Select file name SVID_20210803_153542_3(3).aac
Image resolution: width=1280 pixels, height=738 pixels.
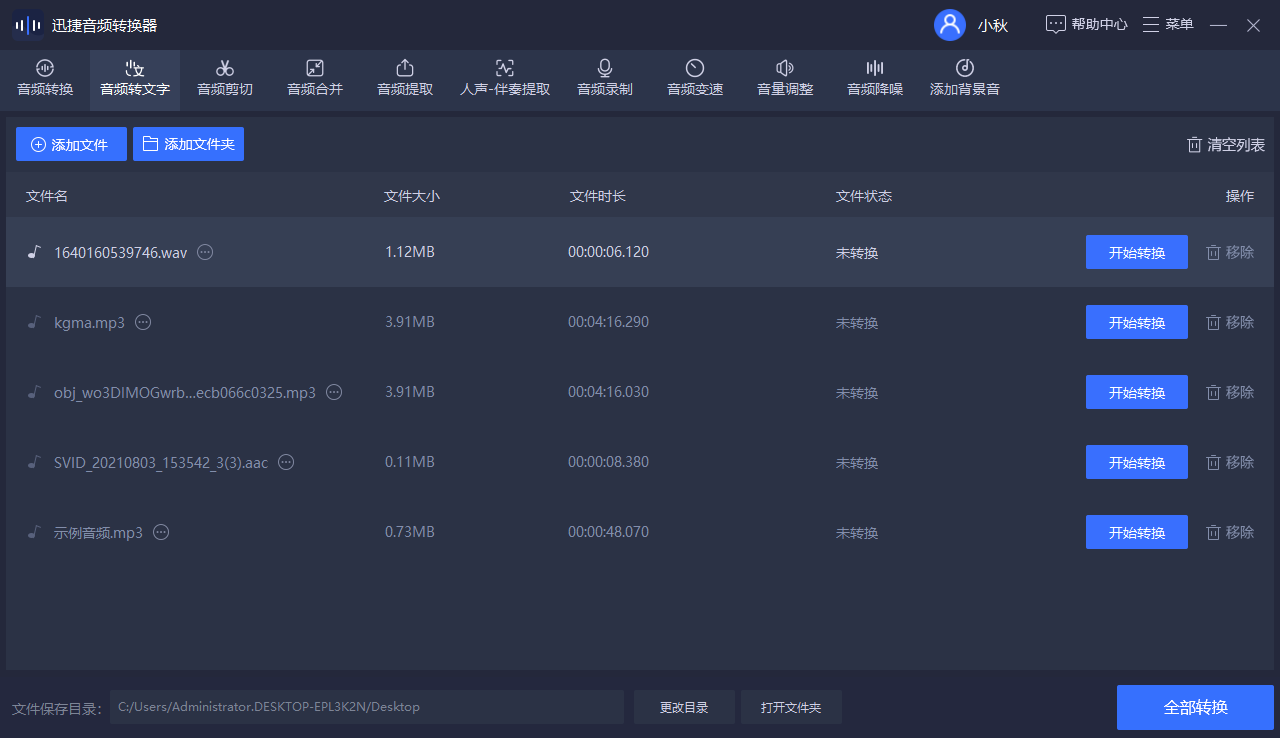click(x=161, y=462)
